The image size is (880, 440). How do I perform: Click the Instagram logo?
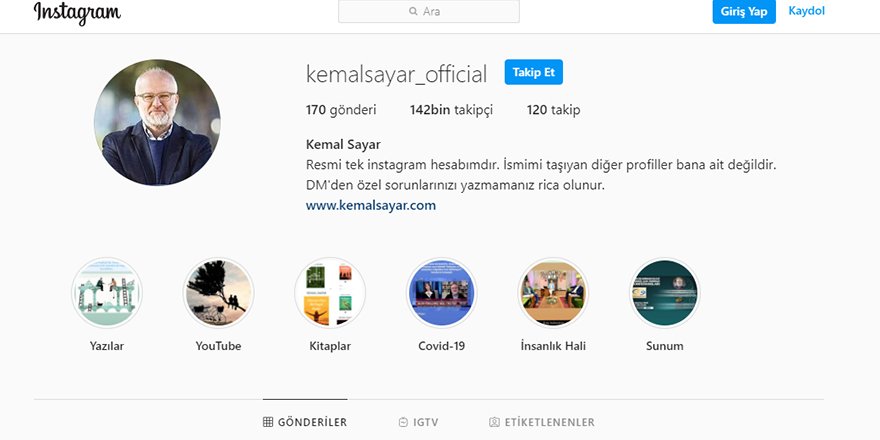point(77,13)
